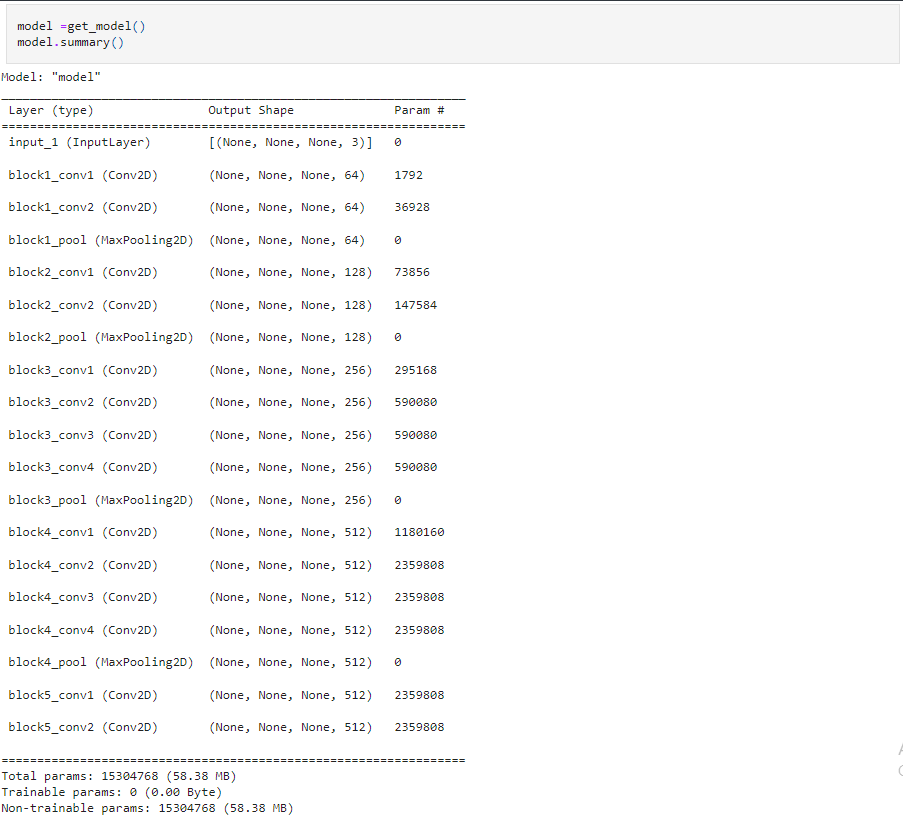Click the block1_conv1 (Conv2D) layer name
This screenshot has height=822, width=903.
[x=83, y=175]
